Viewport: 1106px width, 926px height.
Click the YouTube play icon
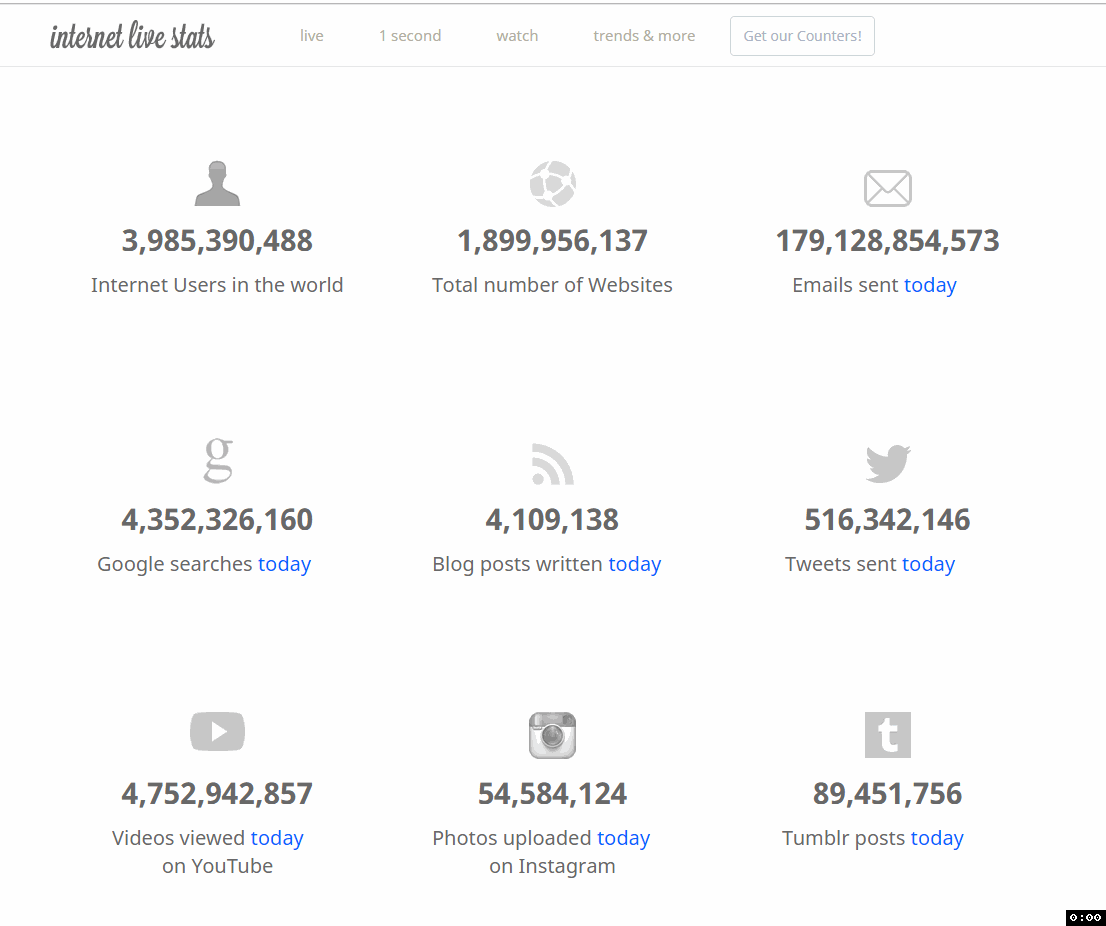click(x=217, y=731)
